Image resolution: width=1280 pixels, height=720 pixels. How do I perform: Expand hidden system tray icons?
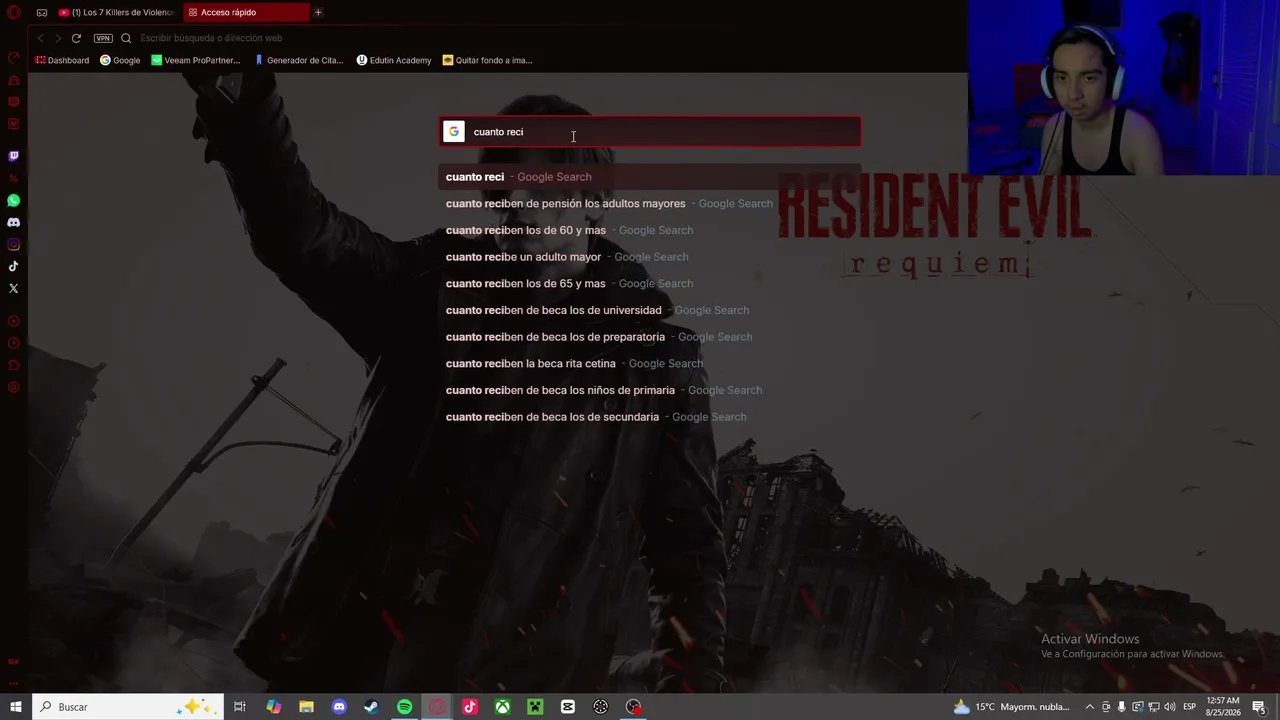[x=1090, y=707]
